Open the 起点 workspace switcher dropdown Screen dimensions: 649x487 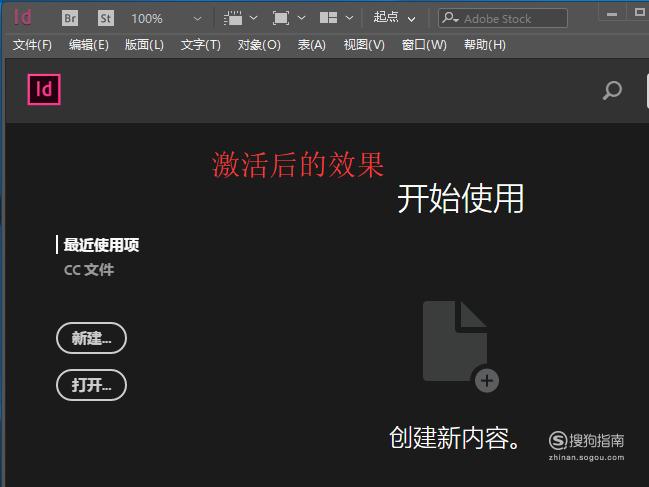[x=394, y=18]
